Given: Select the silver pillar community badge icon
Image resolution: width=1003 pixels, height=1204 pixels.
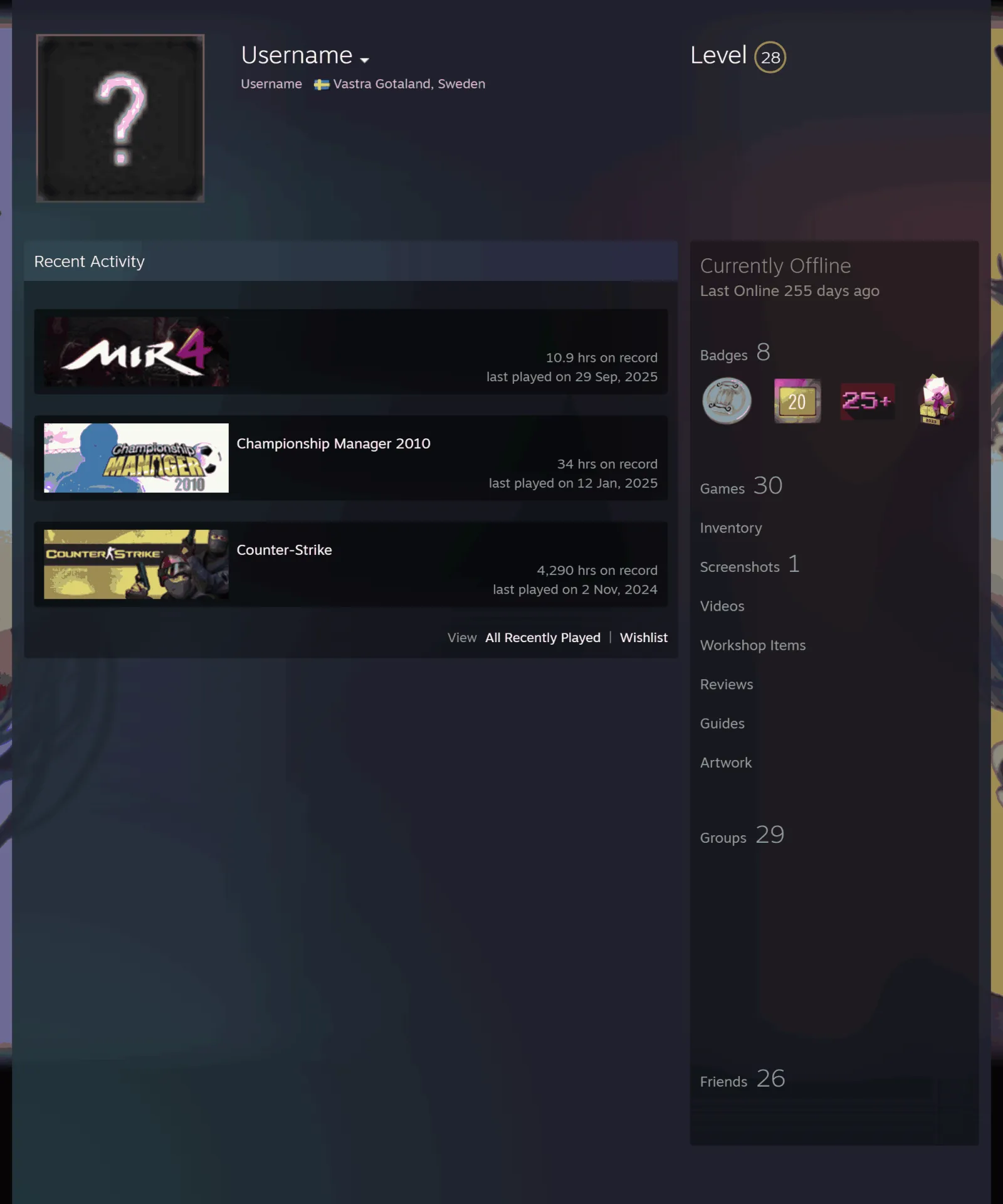Looking at the screenshot, I should coord(727,401).
